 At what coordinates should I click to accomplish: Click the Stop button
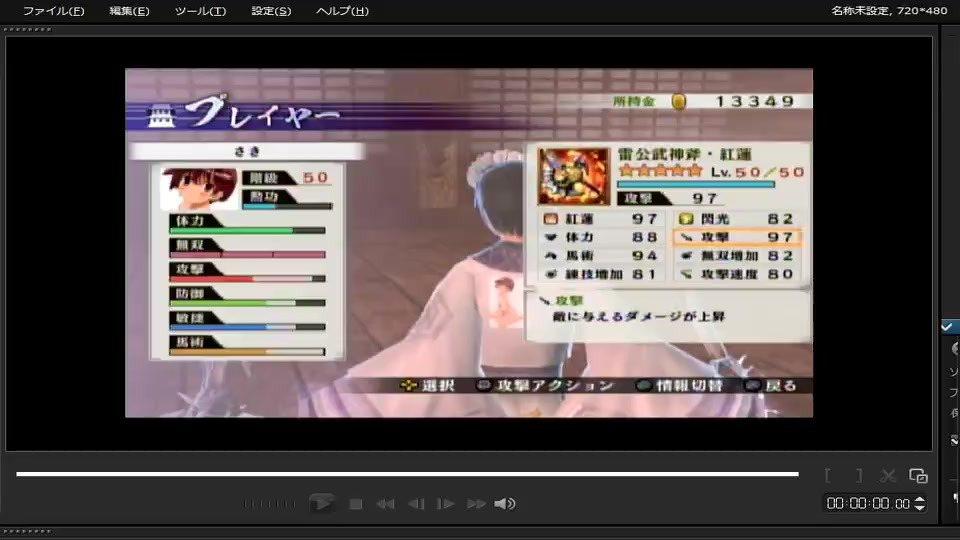(356, 504)
